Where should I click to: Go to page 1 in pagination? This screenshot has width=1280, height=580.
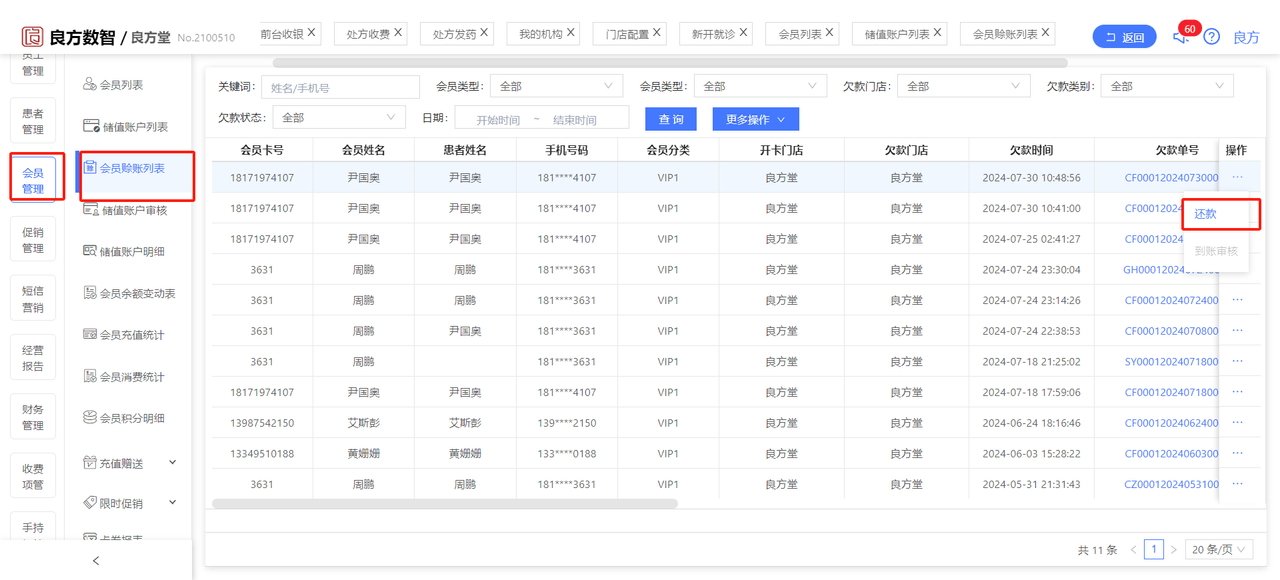[x=1154, y=550]
